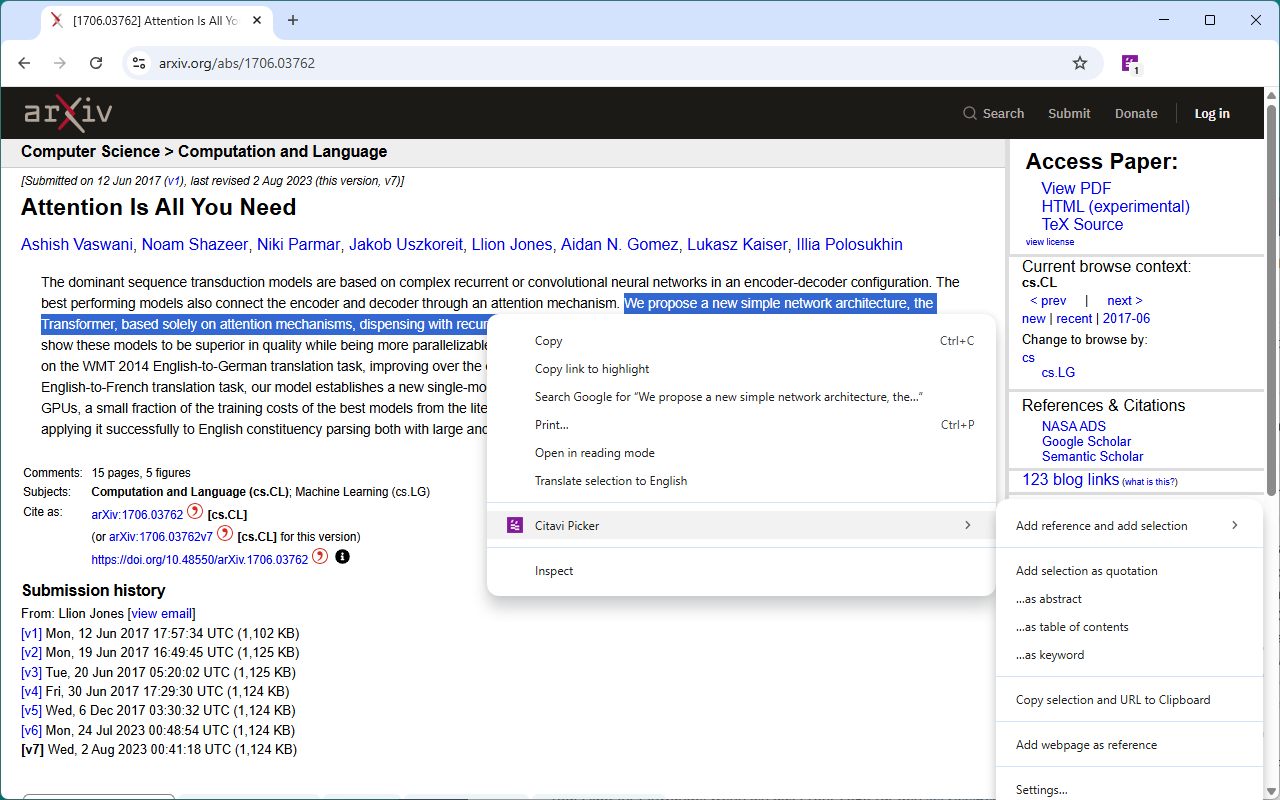Screen dimensions: 1280x800
Task: Select Add selection as quotation
Action: tap(1130, 571)
